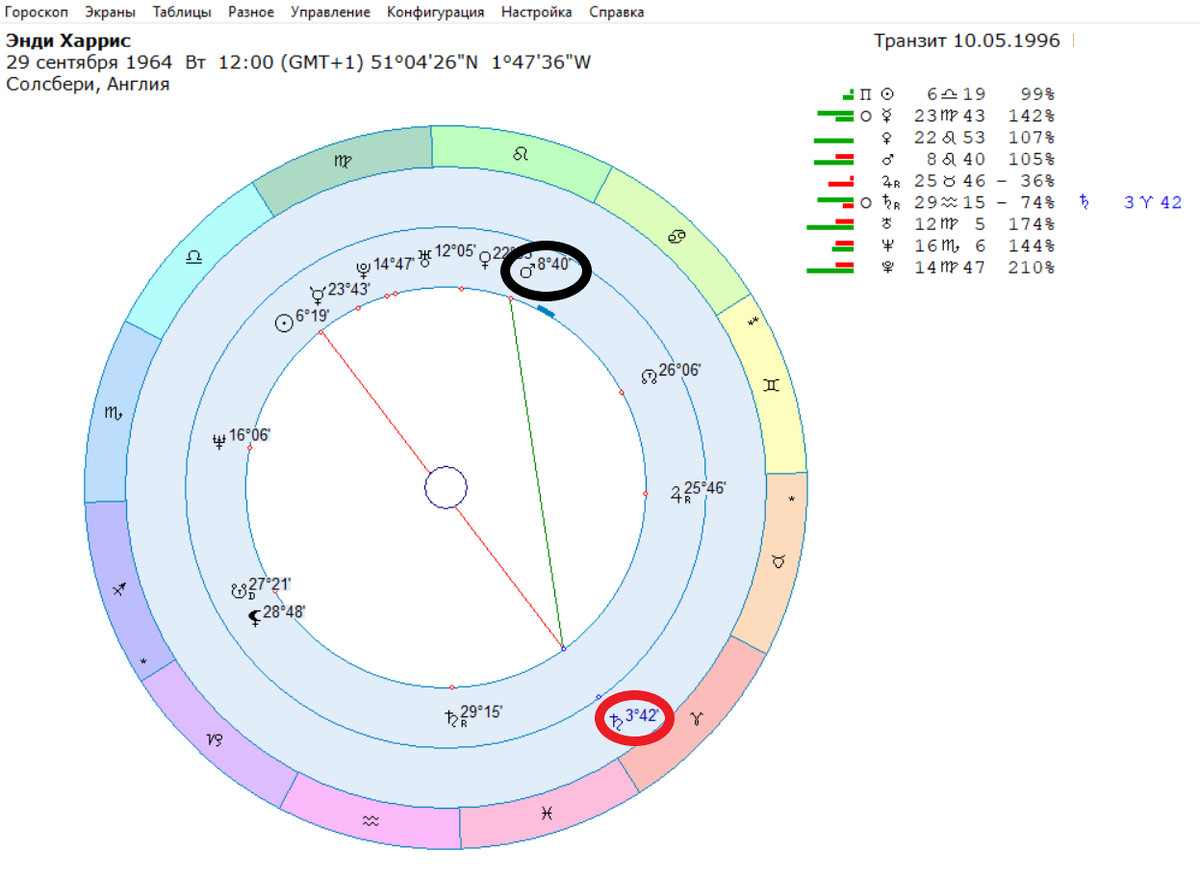The width and height of the screenshot is (1200, 879).
Task: Click the red strength bar beside Jupiter row
Action: pos(842,182)
